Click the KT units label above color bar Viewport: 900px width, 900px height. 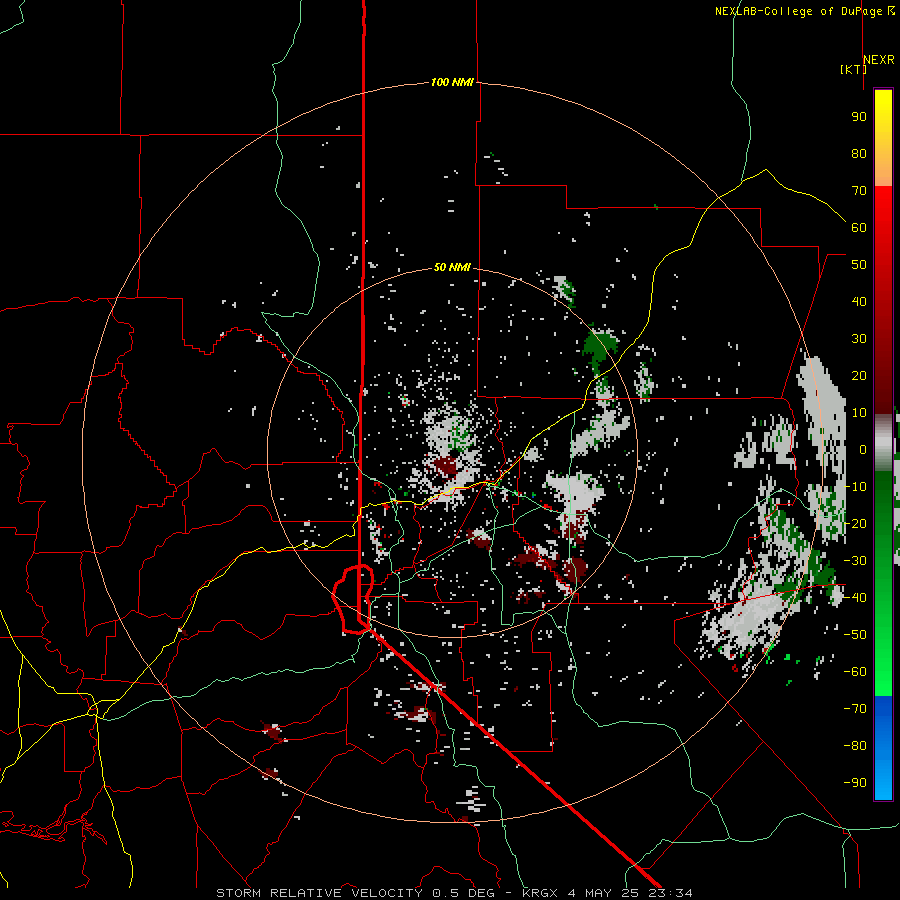[x=853, y=69]
